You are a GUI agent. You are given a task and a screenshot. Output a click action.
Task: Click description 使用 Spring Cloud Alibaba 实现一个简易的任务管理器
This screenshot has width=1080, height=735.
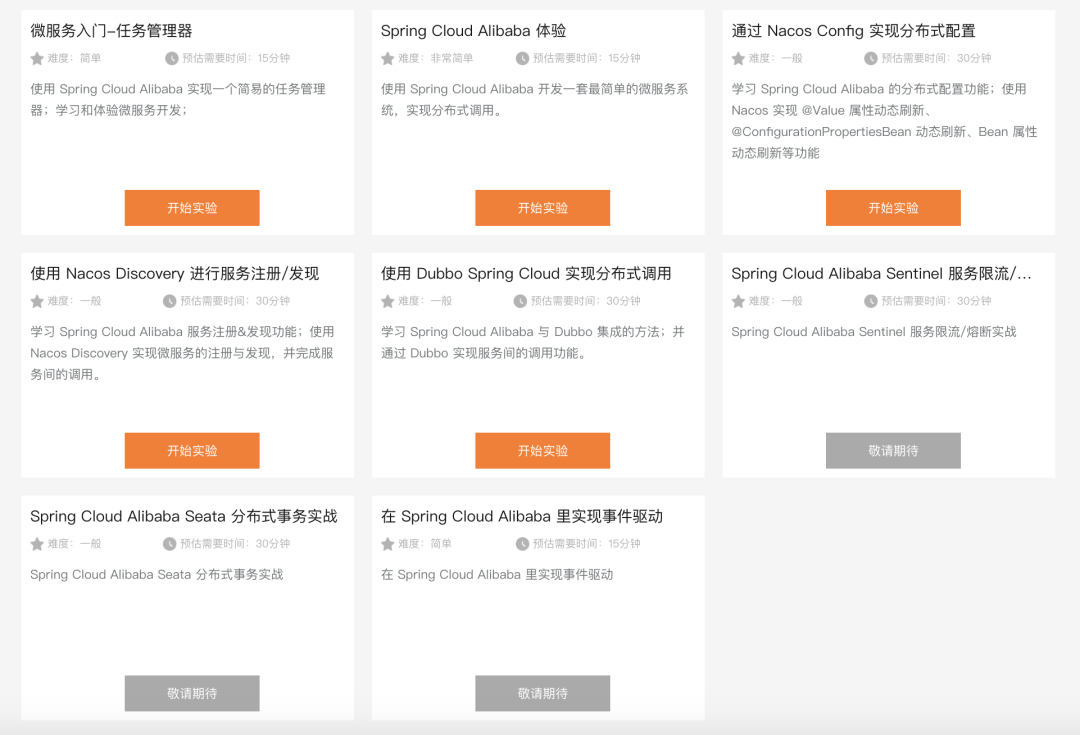click(x=178, y=99)
